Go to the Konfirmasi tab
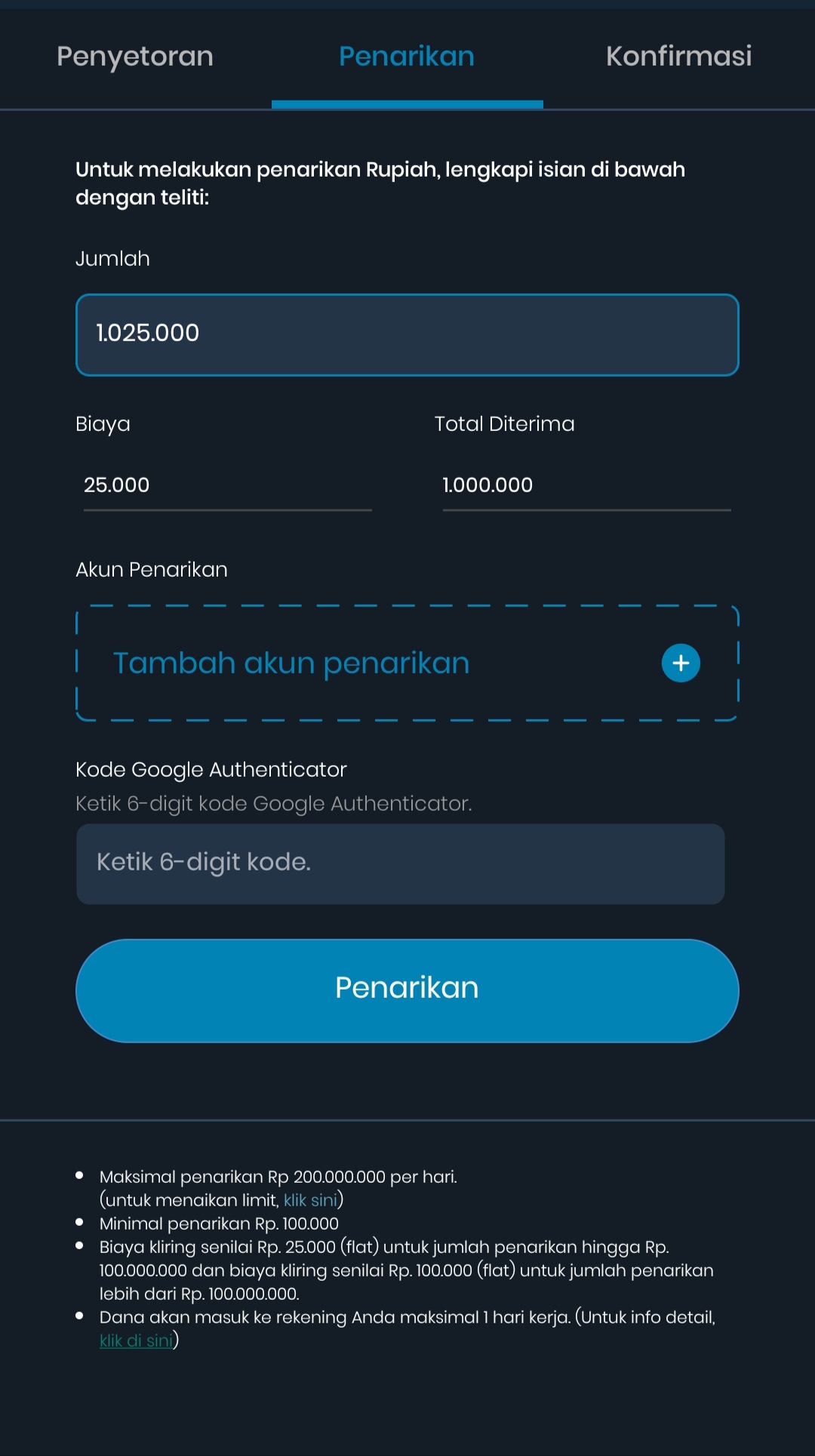This screenshot has height=1456, width=815. tap(678, 57)
